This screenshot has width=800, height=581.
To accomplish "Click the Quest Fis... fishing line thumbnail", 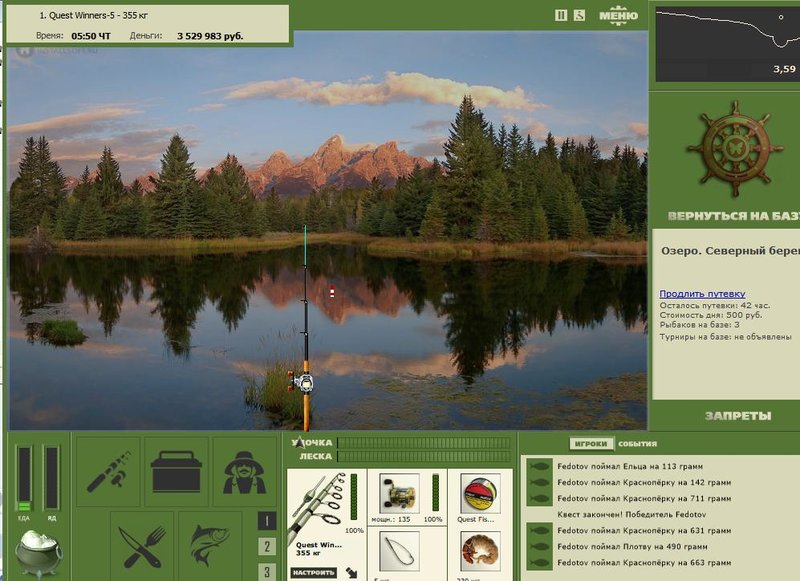I will [x=480, y=494].
